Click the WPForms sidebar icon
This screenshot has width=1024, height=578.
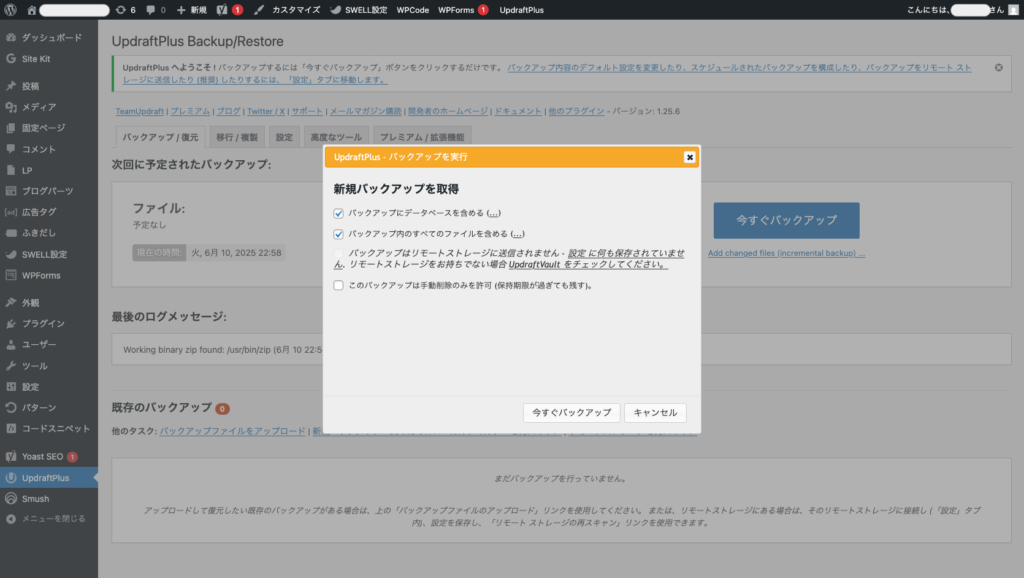(x=11, y=275)
